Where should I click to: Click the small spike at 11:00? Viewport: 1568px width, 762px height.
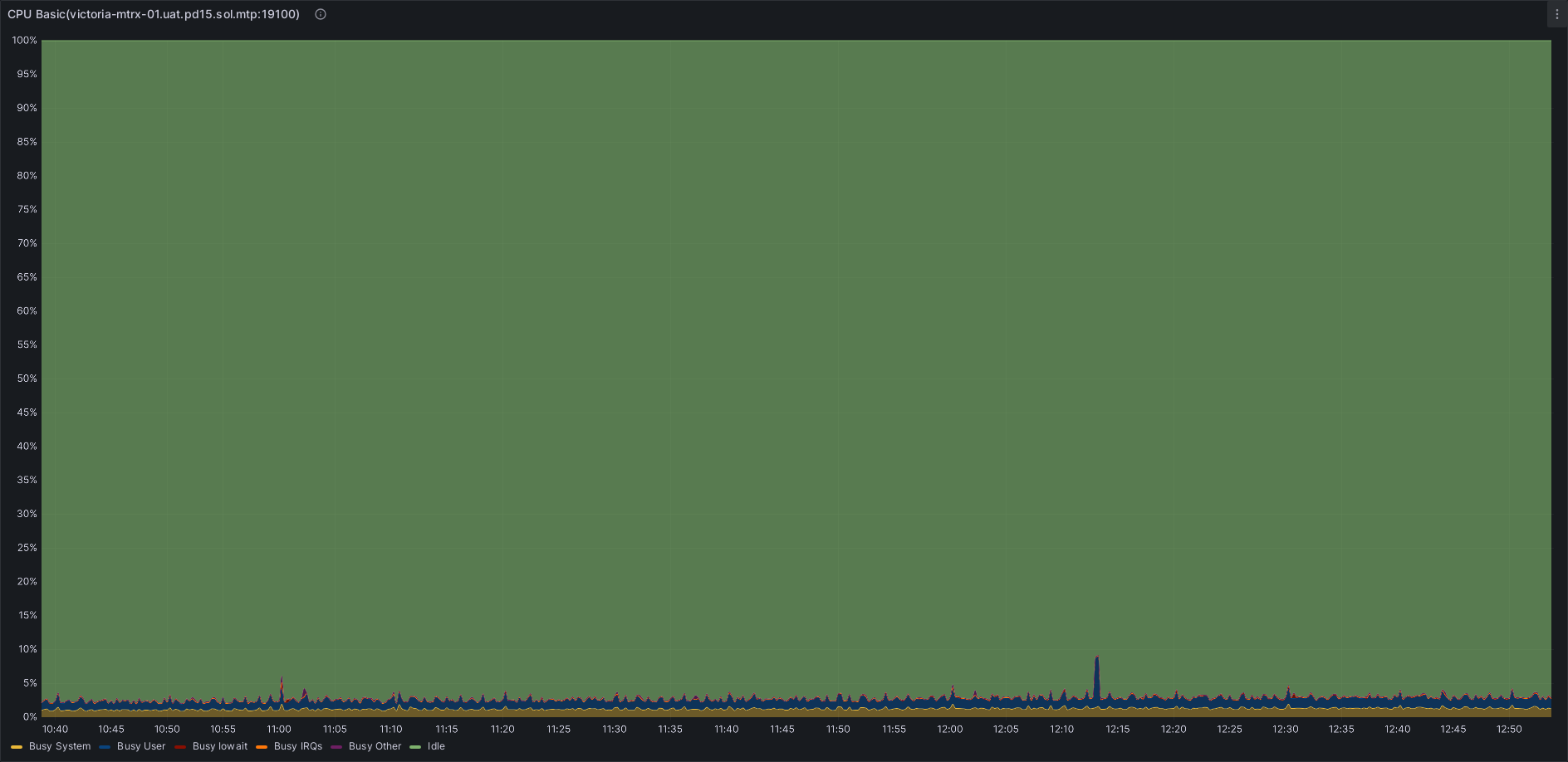282,691
